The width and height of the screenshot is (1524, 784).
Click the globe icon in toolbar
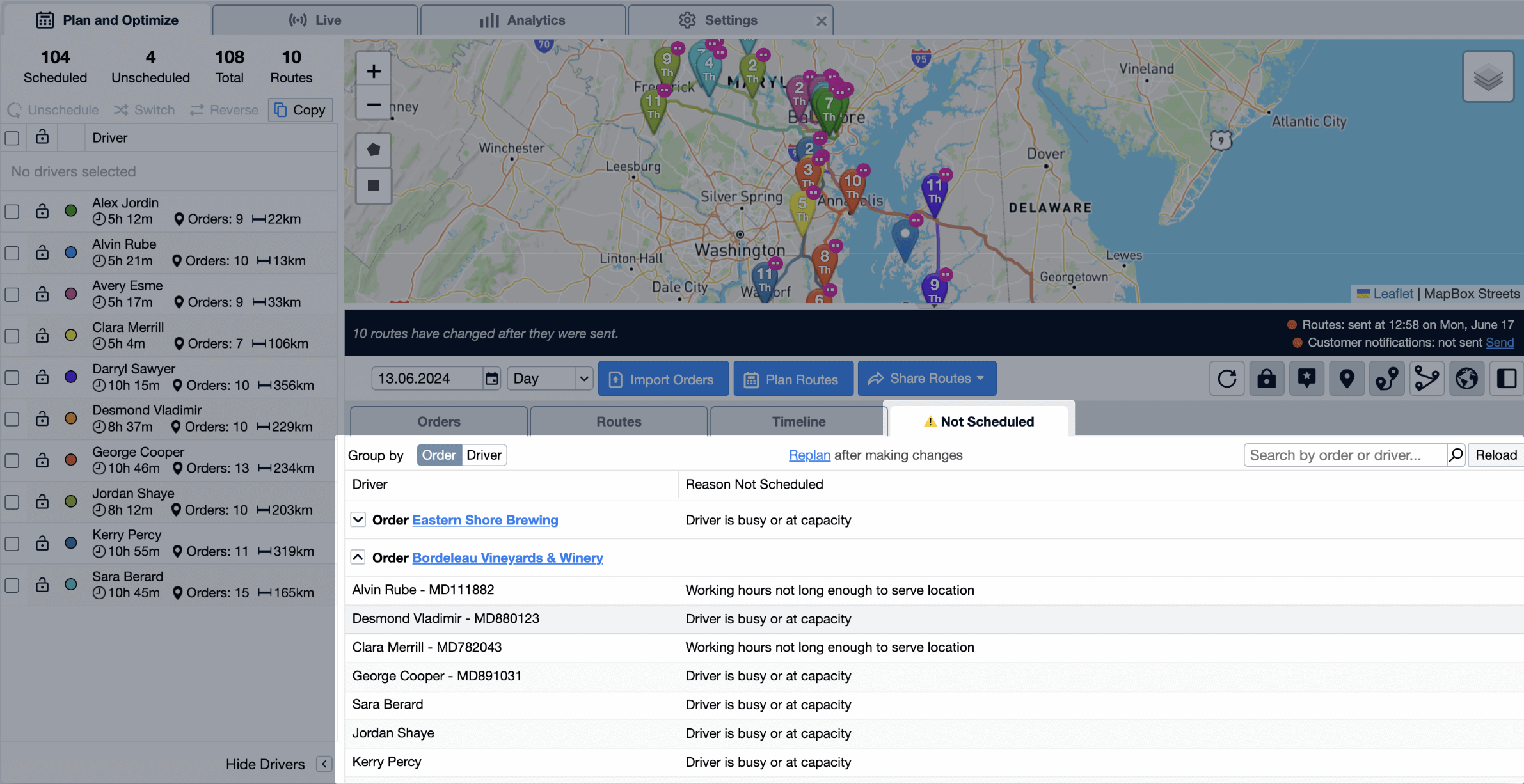pos(1466,379)
